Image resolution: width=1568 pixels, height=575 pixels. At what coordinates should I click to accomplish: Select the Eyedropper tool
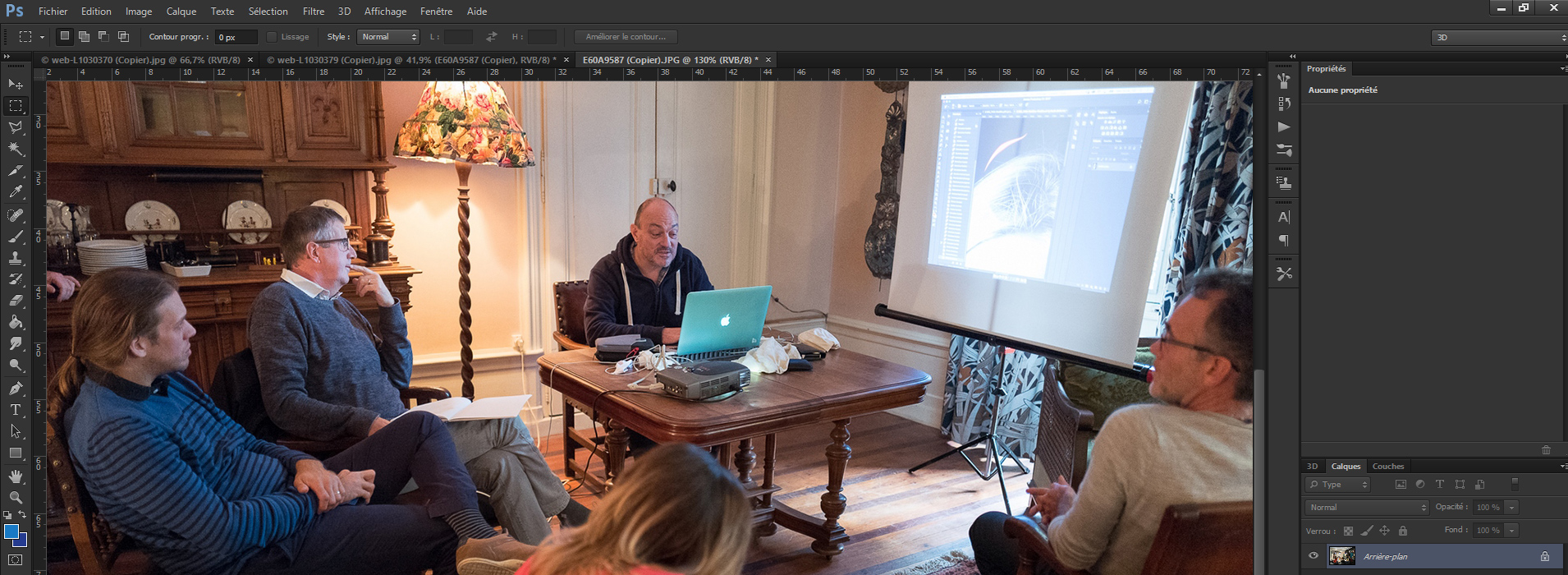pos(16,191)
